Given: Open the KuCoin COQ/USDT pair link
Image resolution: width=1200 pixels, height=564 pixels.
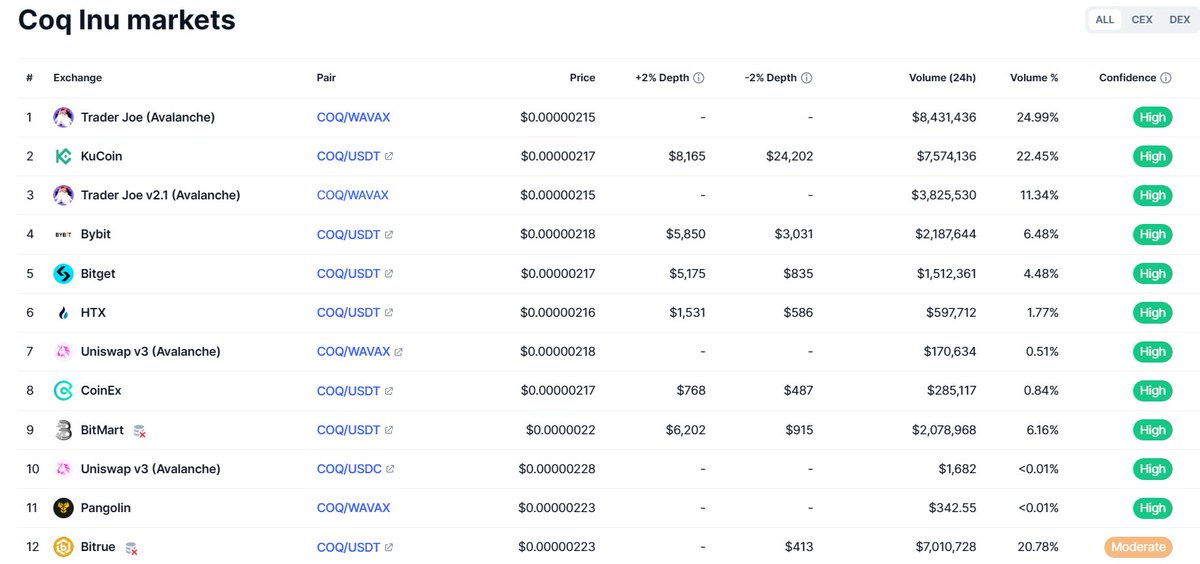Looking at the screenshot, I should (x=348, y=156).
